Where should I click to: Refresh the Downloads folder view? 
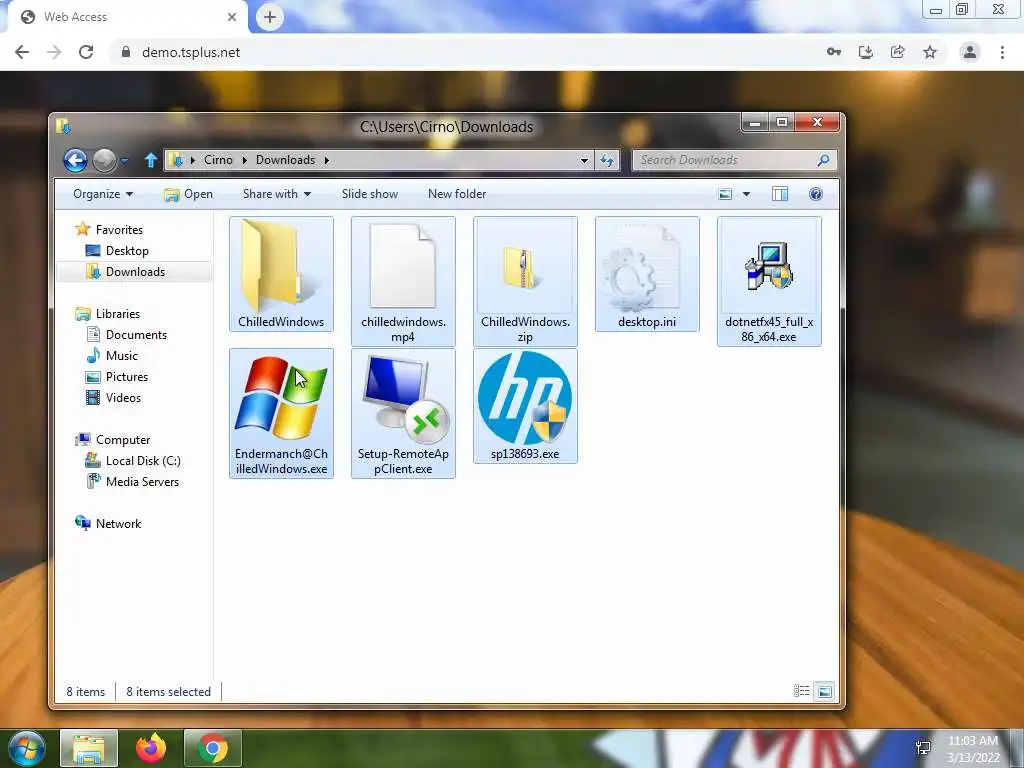tap(607, 160)
